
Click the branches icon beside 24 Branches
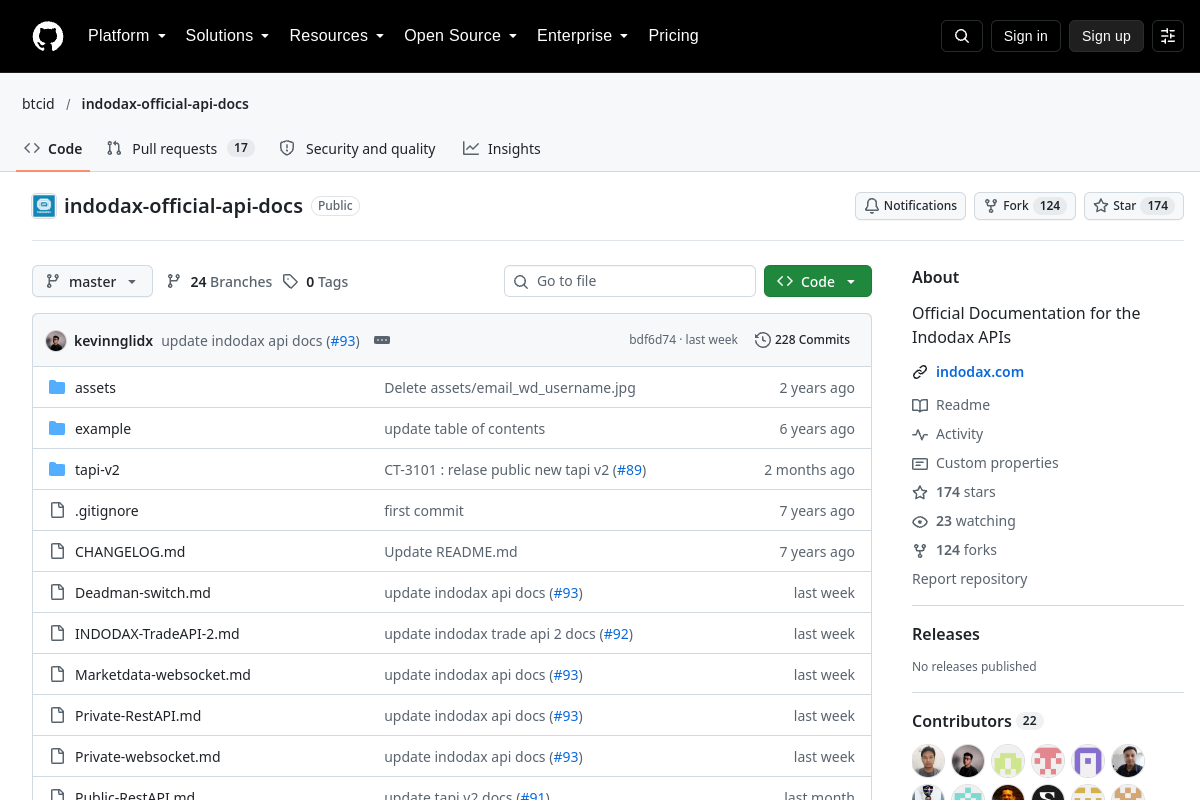tap(174, 282)
